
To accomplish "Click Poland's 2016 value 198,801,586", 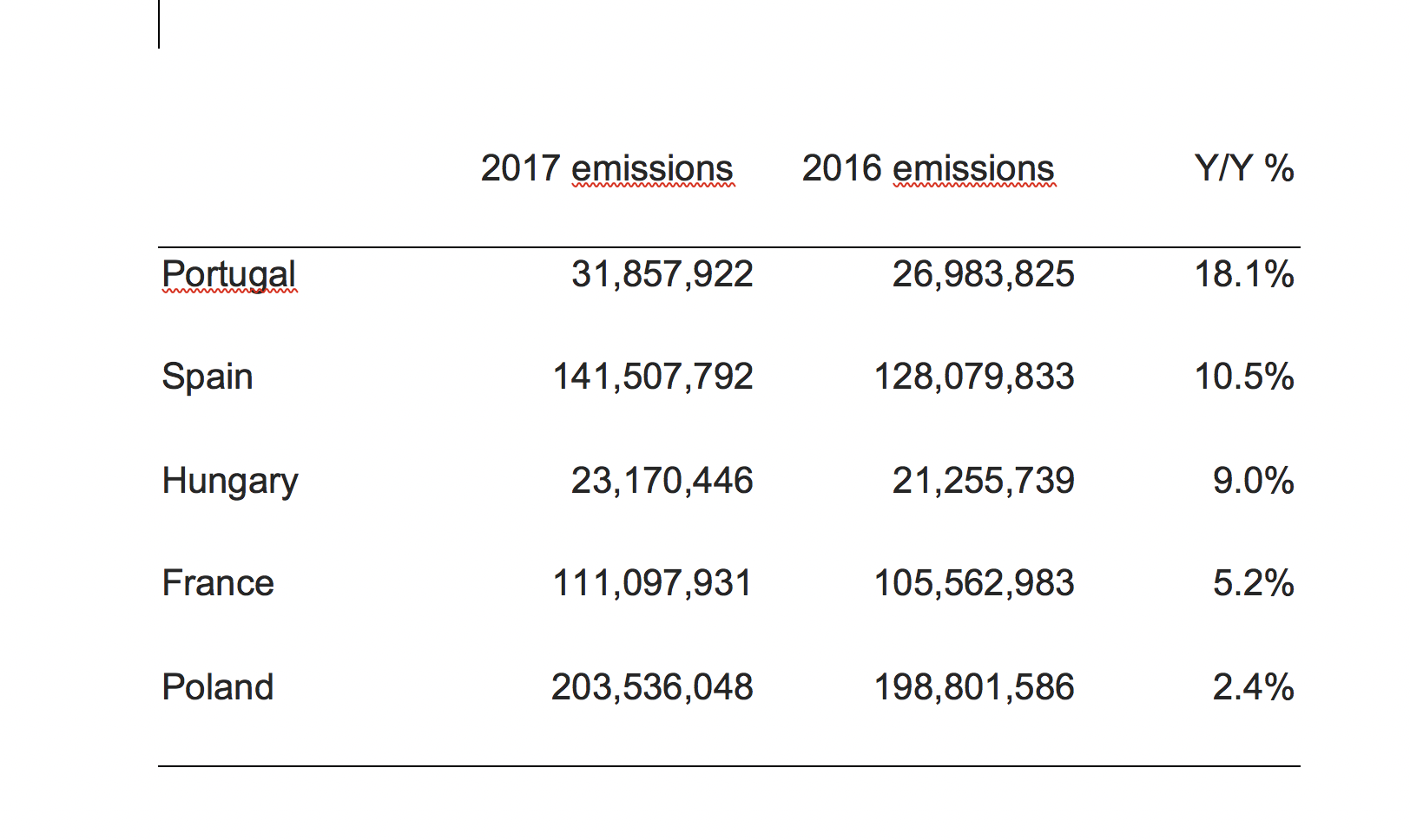I will [x=974, y=687].
